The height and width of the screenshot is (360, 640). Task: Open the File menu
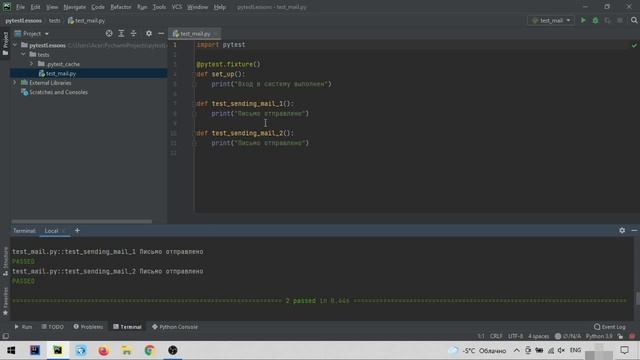20,7
